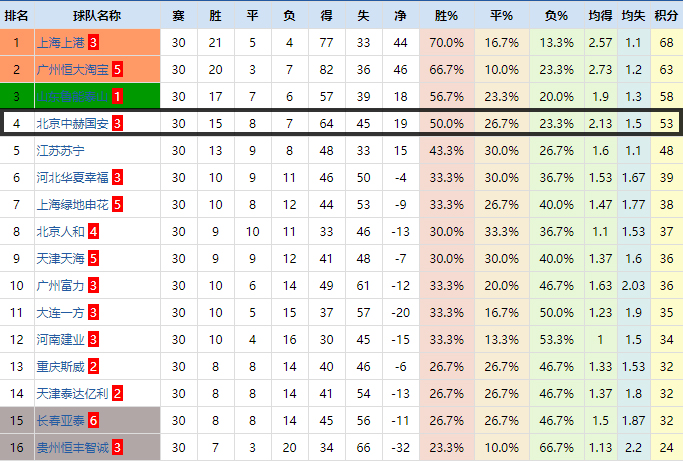Click the 排名 column header
Screen dimensions: 683x461
pyautogui.click(x=16, y=16)
